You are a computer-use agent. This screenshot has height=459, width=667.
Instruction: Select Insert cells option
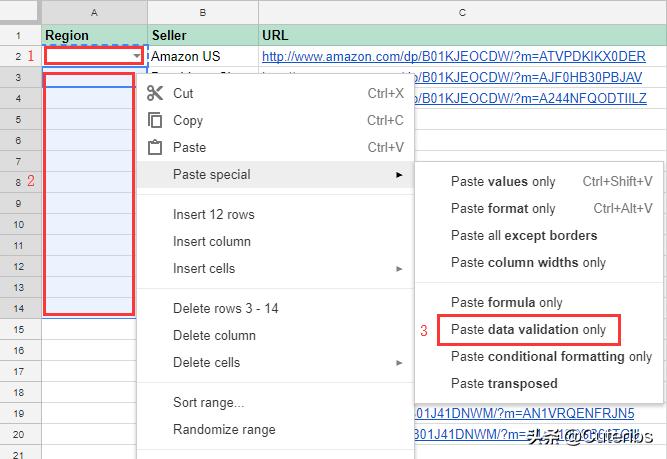[276, 268]
